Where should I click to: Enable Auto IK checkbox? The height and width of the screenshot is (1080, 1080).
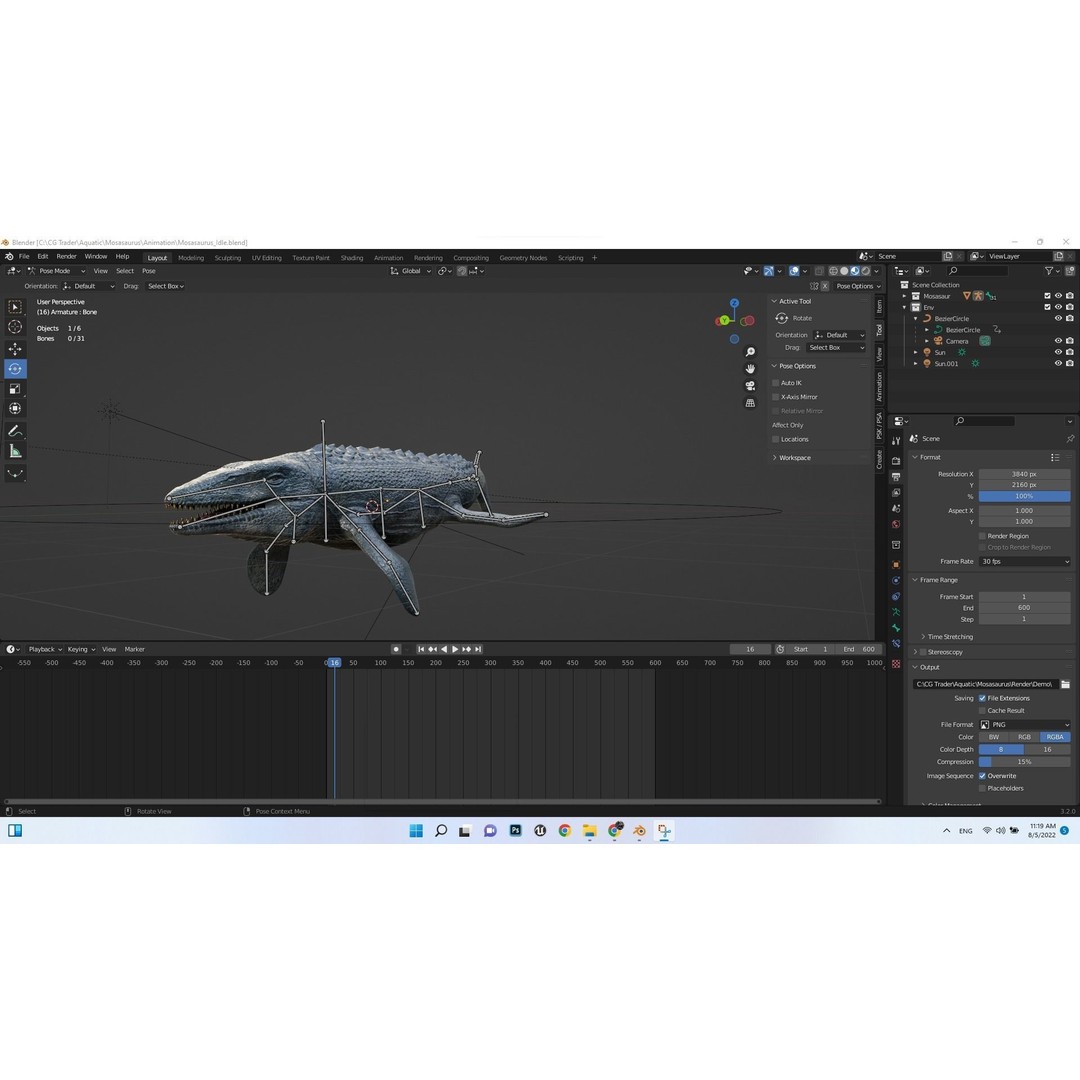pyautogui.click(x=776, y=383)
